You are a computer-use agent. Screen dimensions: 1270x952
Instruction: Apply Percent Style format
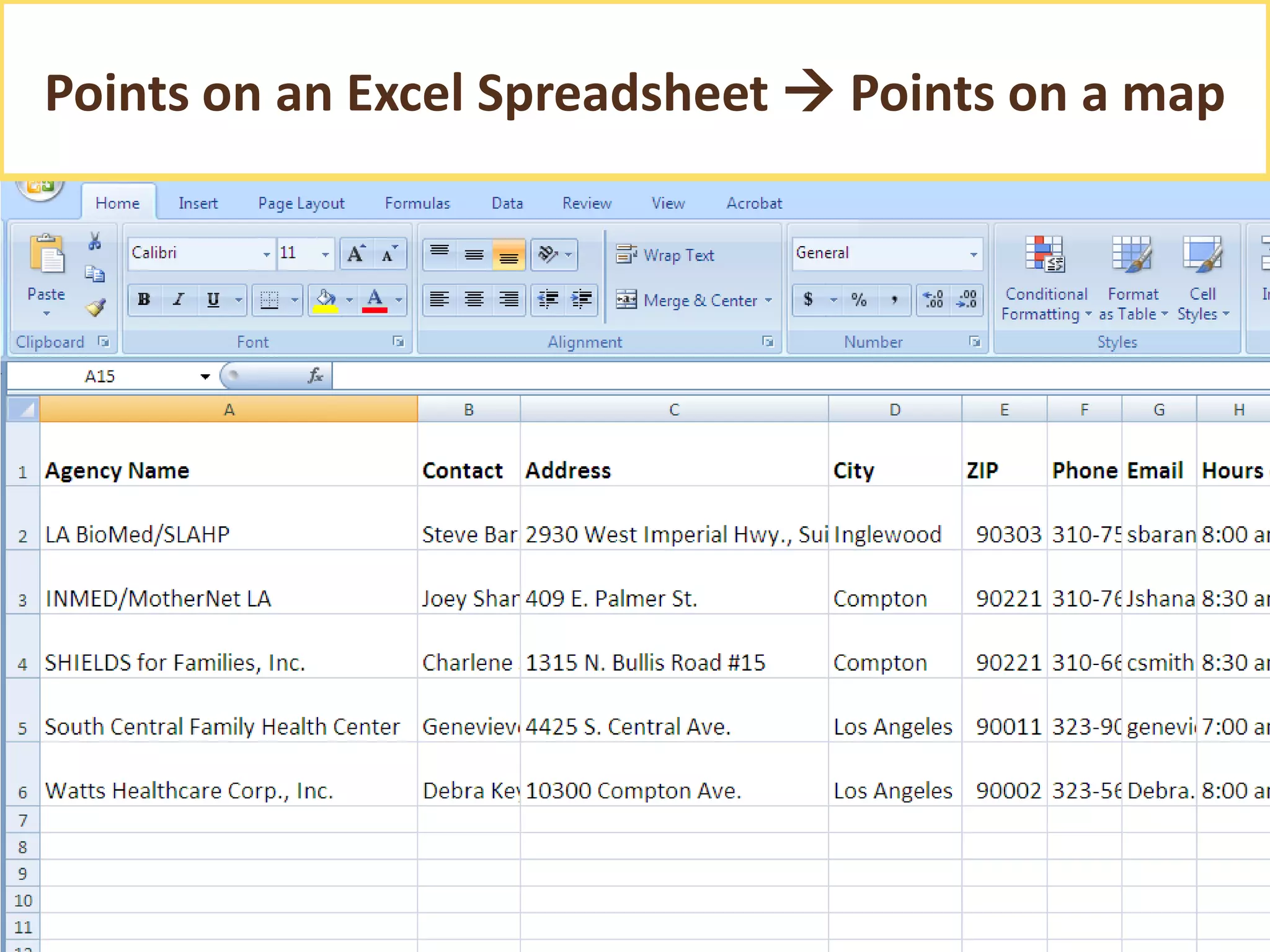(859, 300)
